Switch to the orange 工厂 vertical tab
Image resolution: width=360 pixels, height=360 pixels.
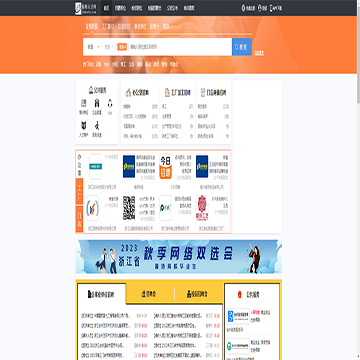[x=79, y=191]
